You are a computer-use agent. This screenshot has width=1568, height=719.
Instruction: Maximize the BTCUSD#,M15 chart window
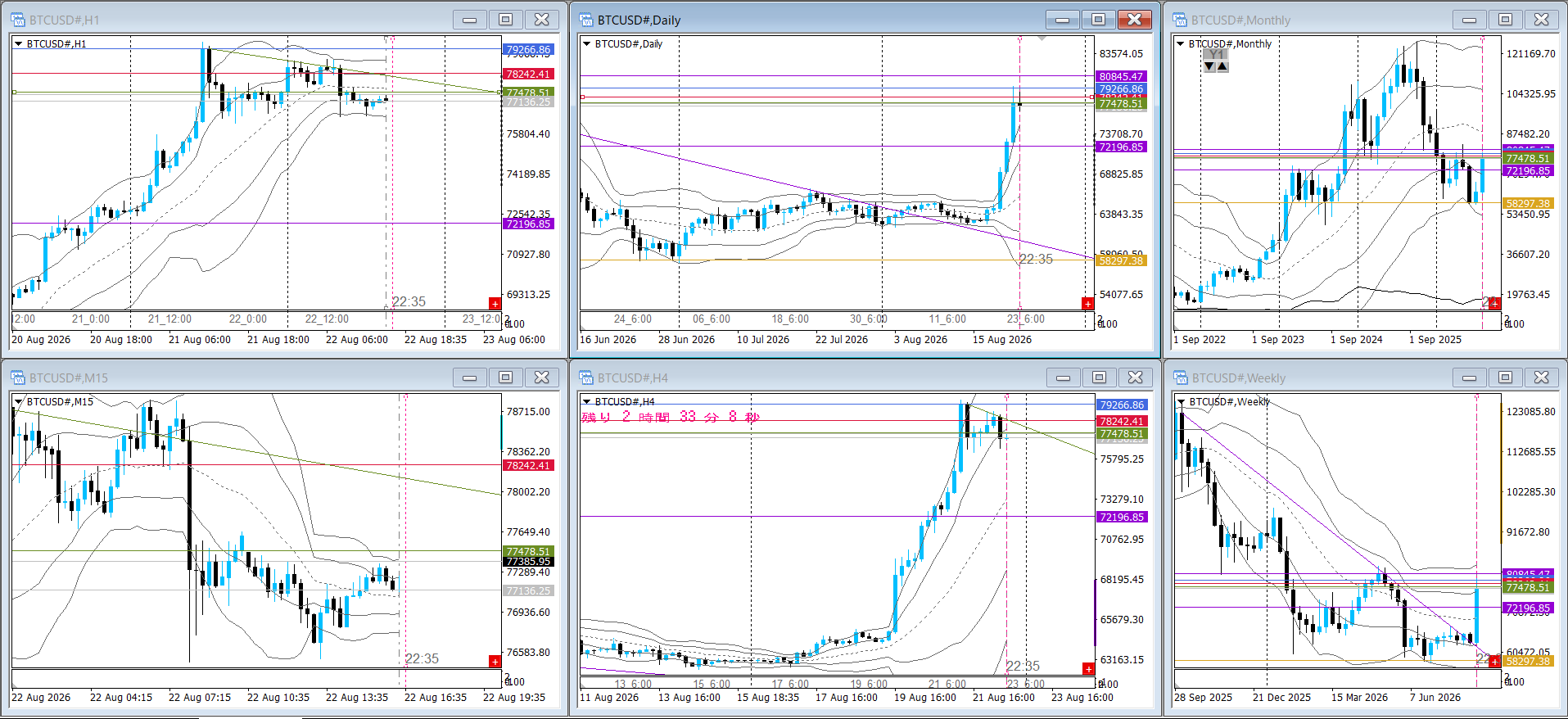(x=506, y=378)
